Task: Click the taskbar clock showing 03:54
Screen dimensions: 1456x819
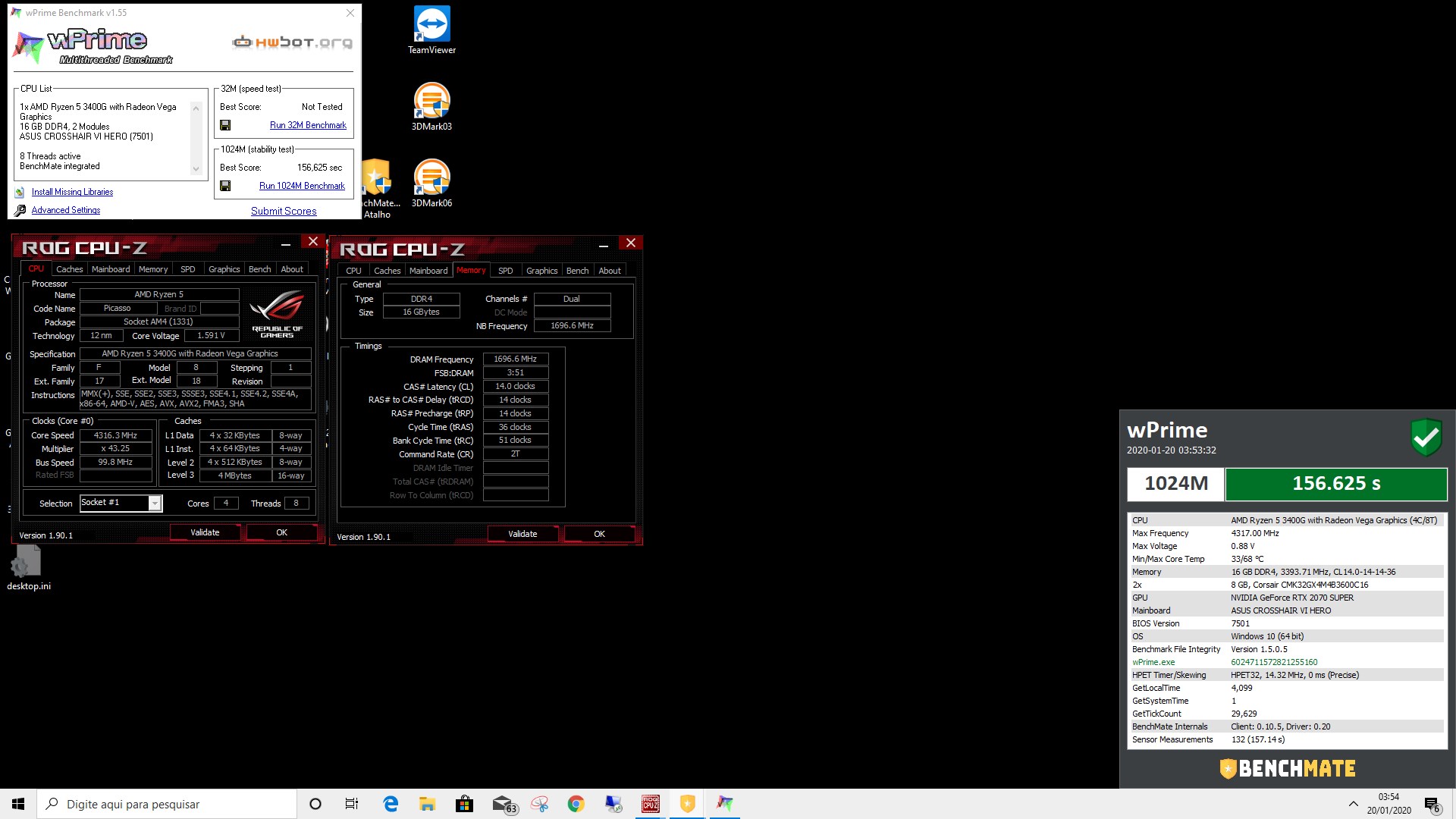Action: pyautogui.click(x=1389, y=804)
